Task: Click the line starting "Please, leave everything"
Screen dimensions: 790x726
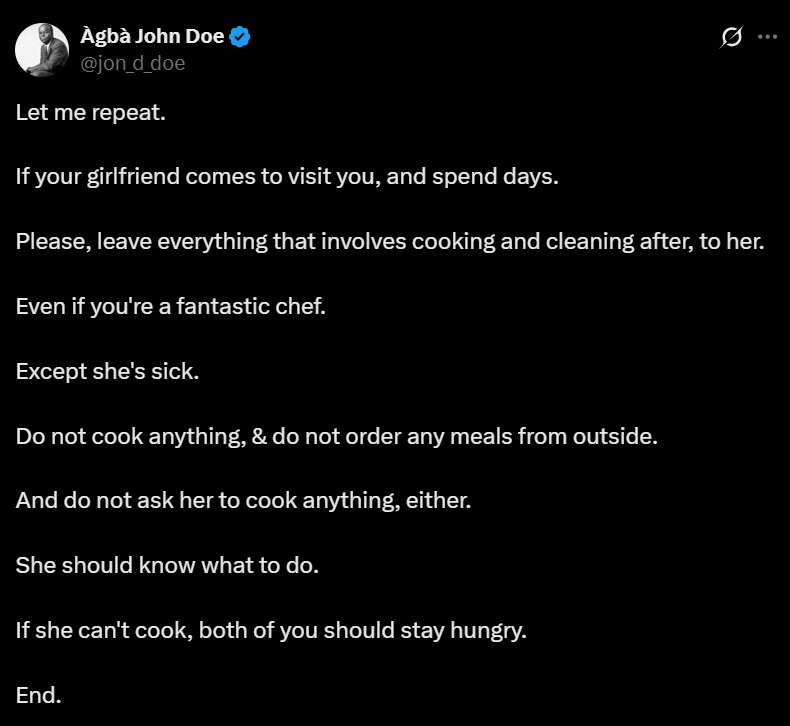Action: pyautogui.click(x=390, y=242)
